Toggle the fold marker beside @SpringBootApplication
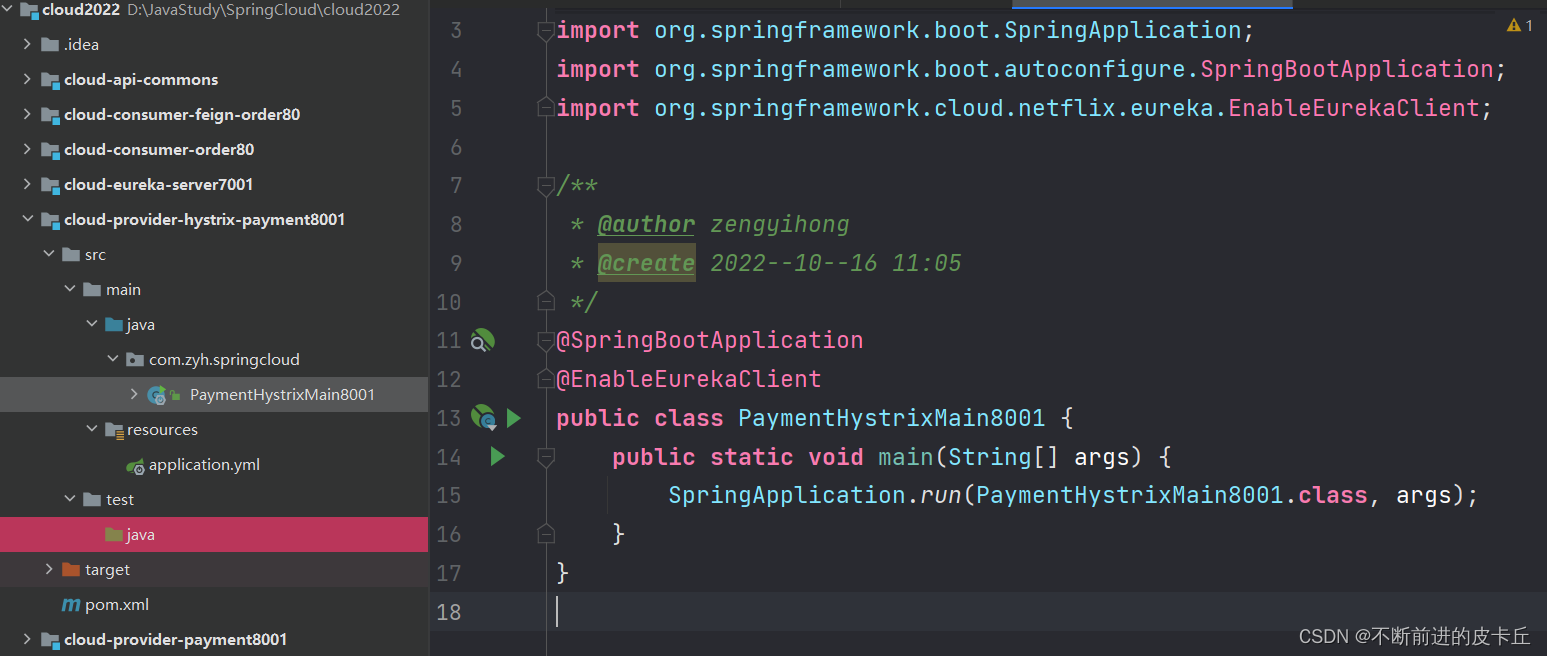 coord(546,340)
